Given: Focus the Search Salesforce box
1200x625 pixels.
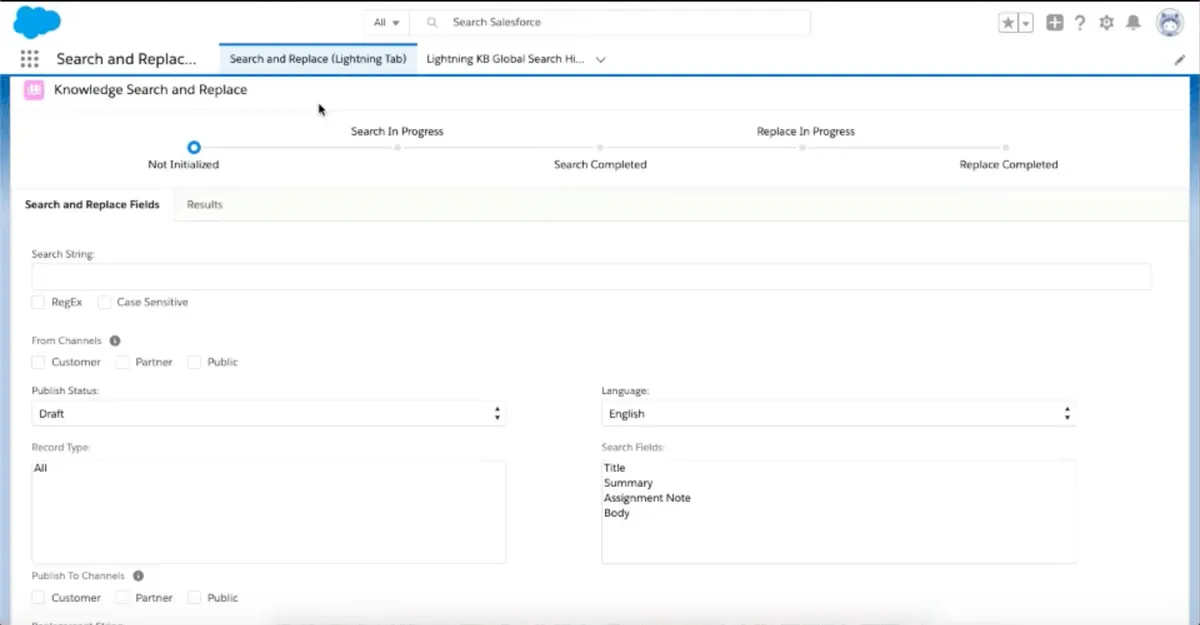Looking at the screenshot, I should point(610,22).
